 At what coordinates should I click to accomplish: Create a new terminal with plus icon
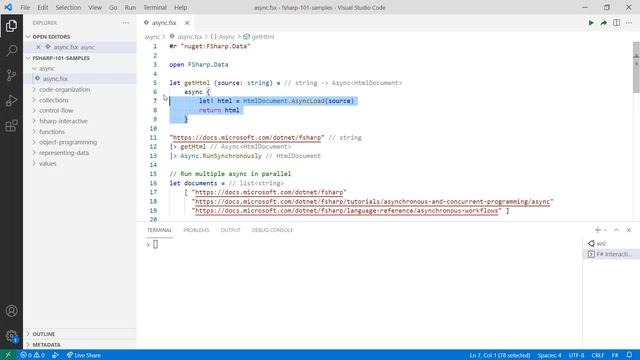pyautogui.click(x=597, y=230)
